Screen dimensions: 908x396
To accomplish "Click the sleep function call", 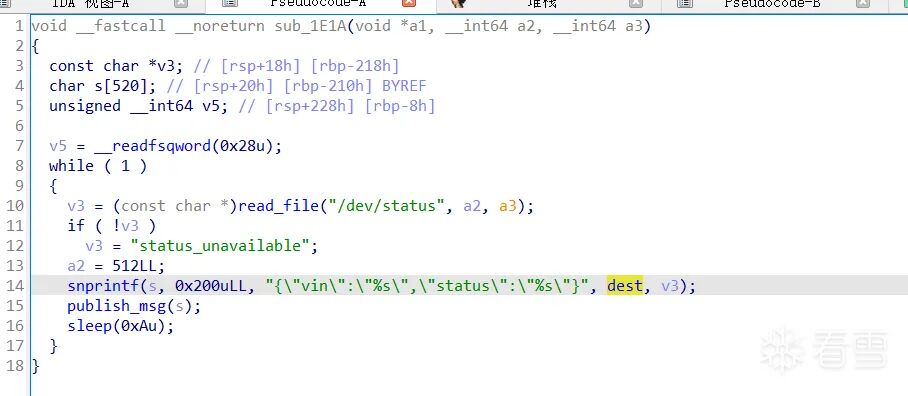I will tap(90, 326).
